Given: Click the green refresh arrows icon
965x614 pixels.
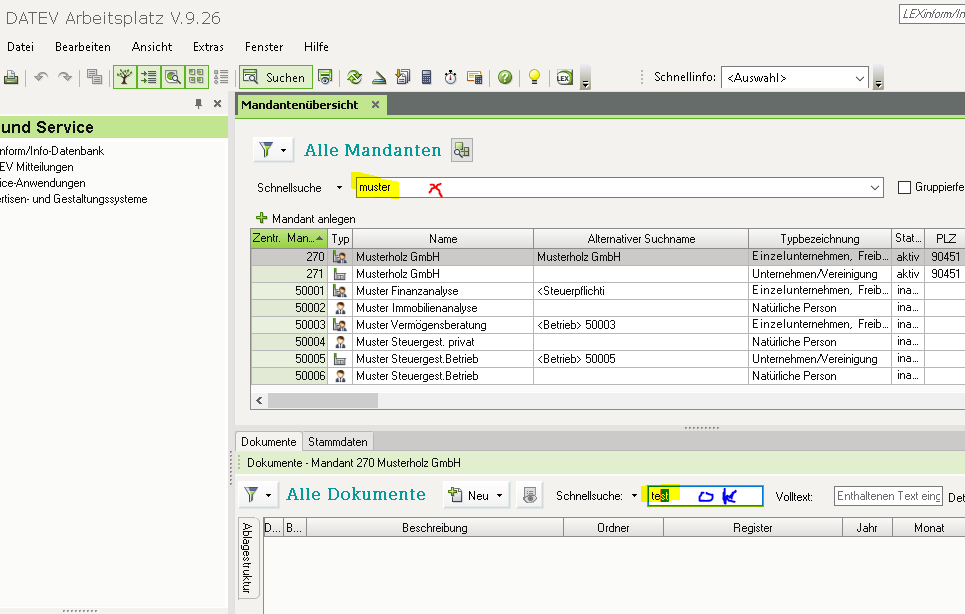Looking at the screenshot, I should coord(354,78).
